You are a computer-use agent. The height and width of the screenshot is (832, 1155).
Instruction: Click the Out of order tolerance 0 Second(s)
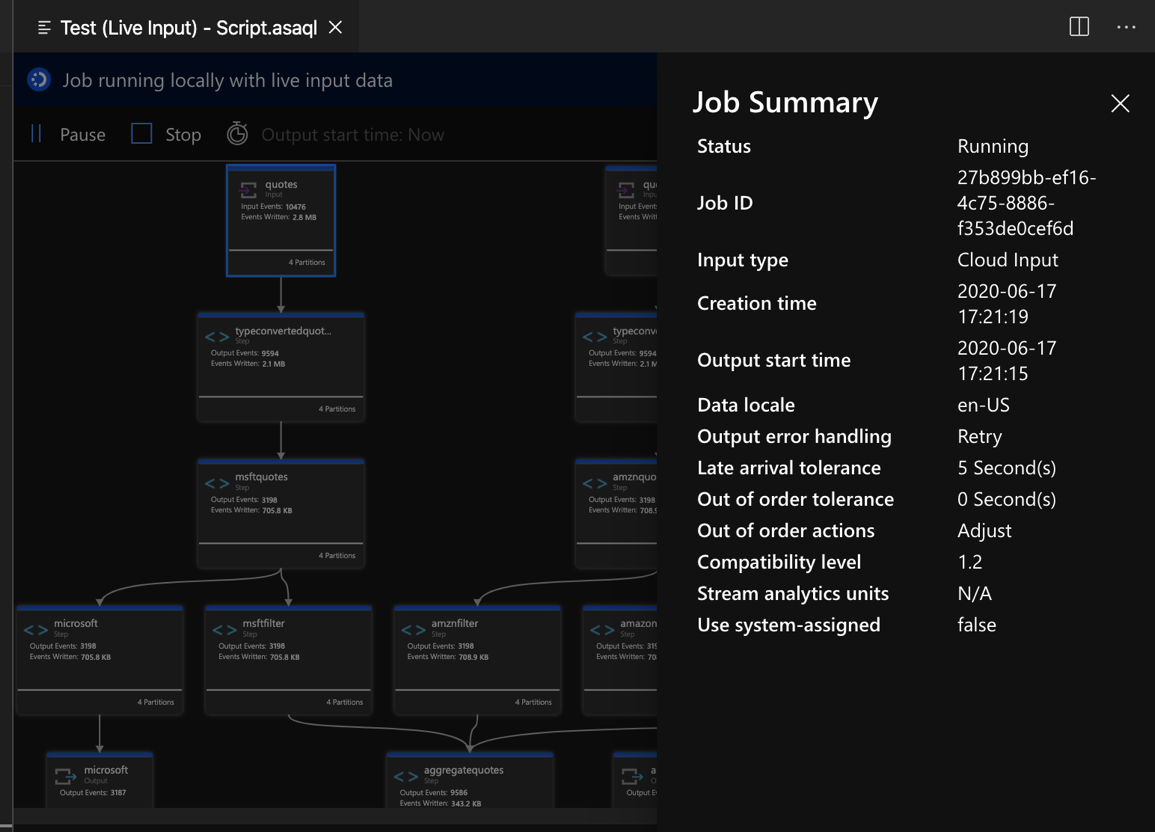click(x=1006, y=499)
